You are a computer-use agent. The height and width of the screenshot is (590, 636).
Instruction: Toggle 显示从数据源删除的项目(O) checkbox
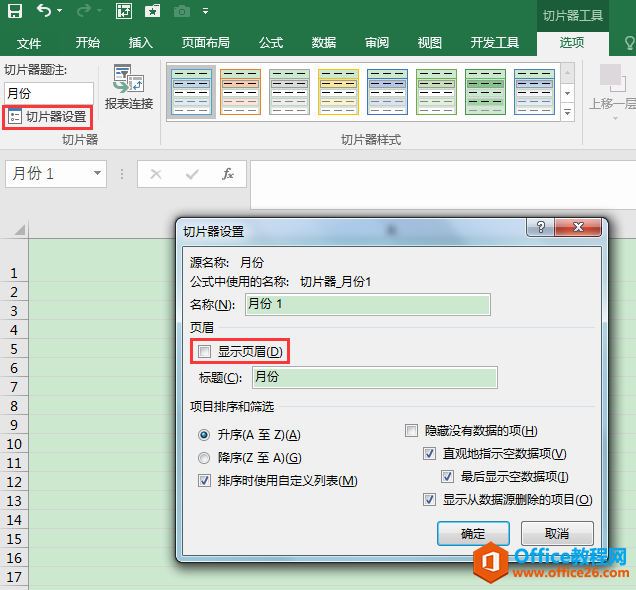point(429,500)
